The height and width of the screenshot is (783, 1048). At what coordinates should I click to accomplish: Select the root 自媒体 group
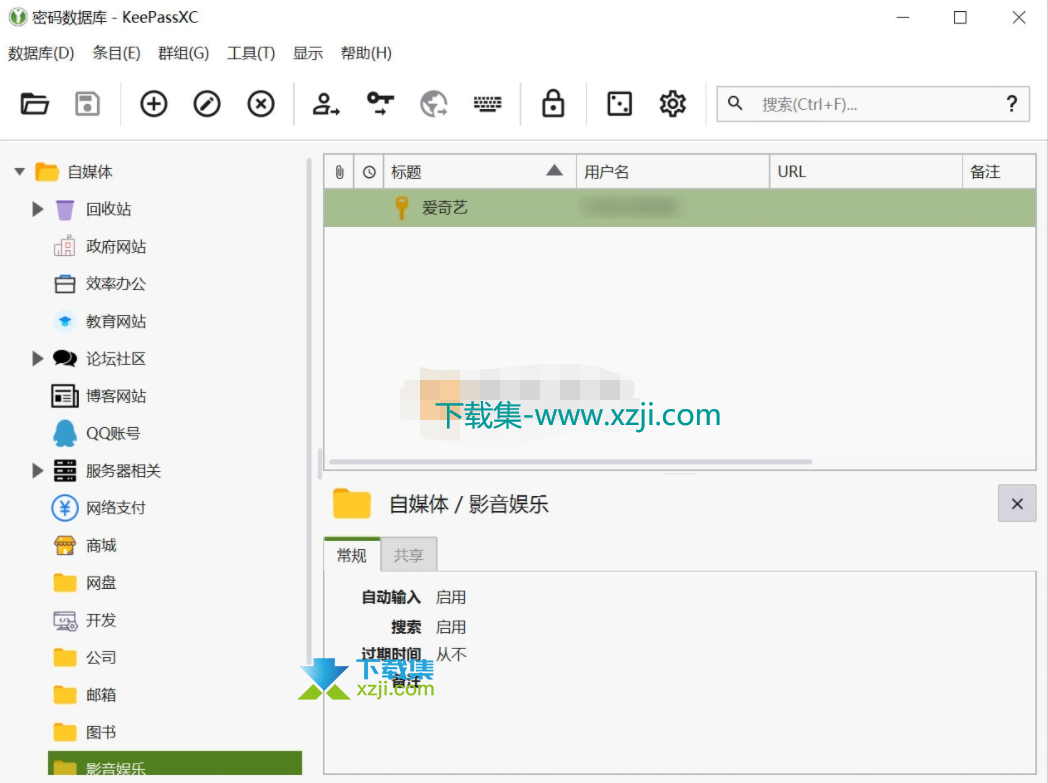(x=90, y=172)
